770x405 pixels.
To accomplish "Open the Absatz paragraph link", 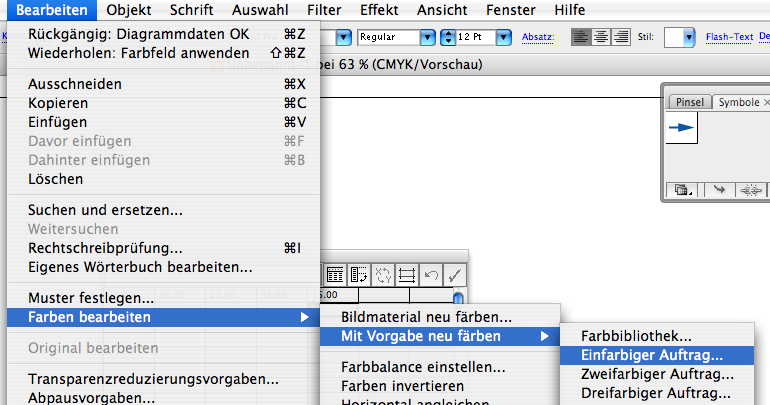I will click(x=538, y=37).
